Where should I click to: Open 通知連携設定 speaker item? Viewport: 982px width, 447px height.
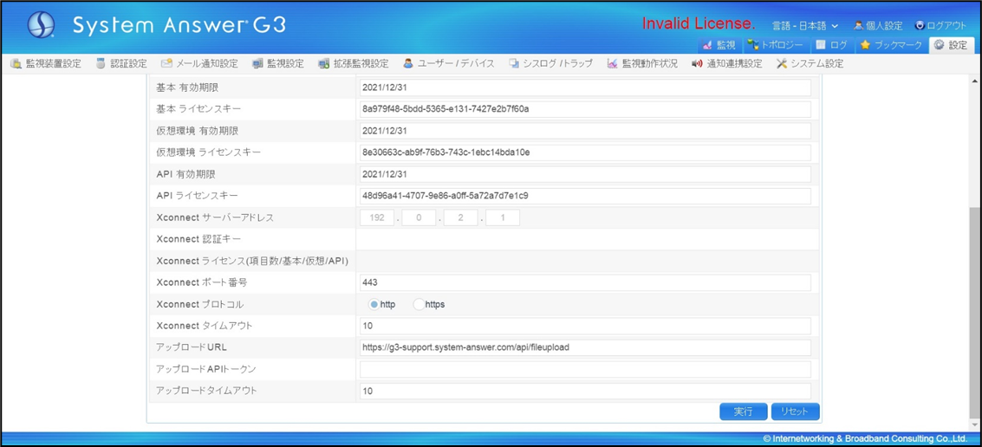pyautogui.click(x=726, y=64)
